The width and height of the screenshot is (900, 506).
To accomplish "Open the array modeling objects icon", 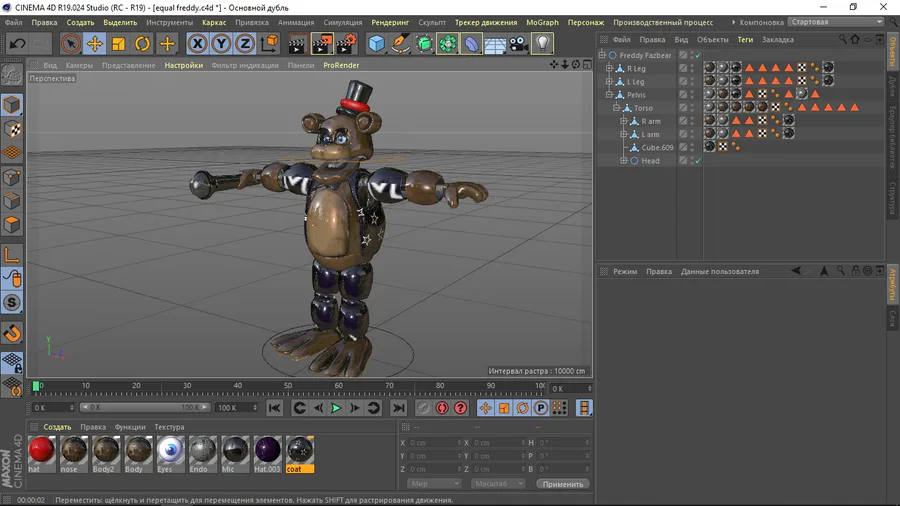I will pos(448,44).
